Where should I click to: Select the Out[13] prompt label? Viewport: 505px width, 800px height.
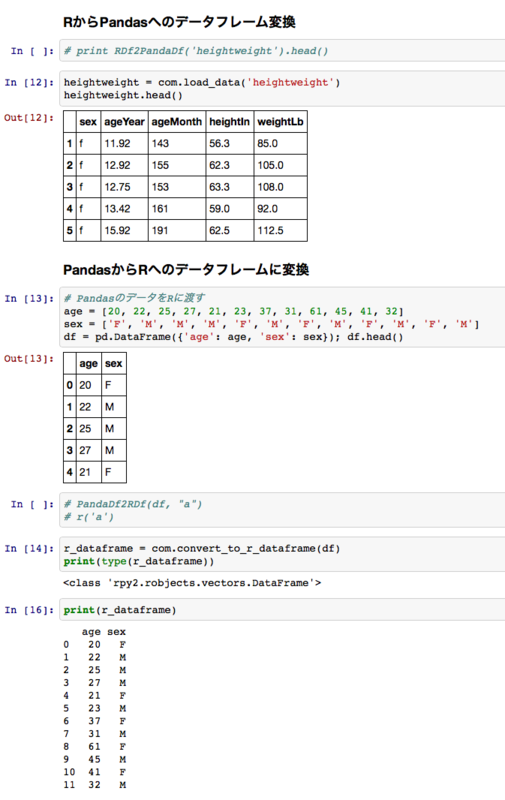click(x=29, y=359)
